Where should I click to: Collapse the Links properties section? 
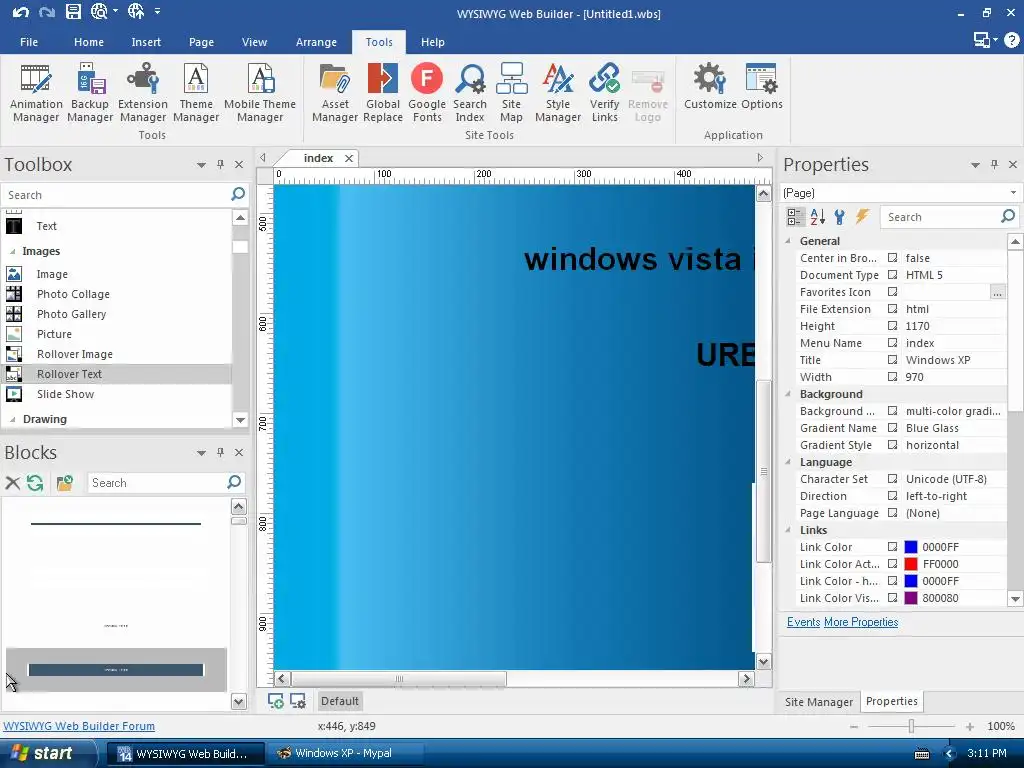pyautogui.click(x=788, y=530)
